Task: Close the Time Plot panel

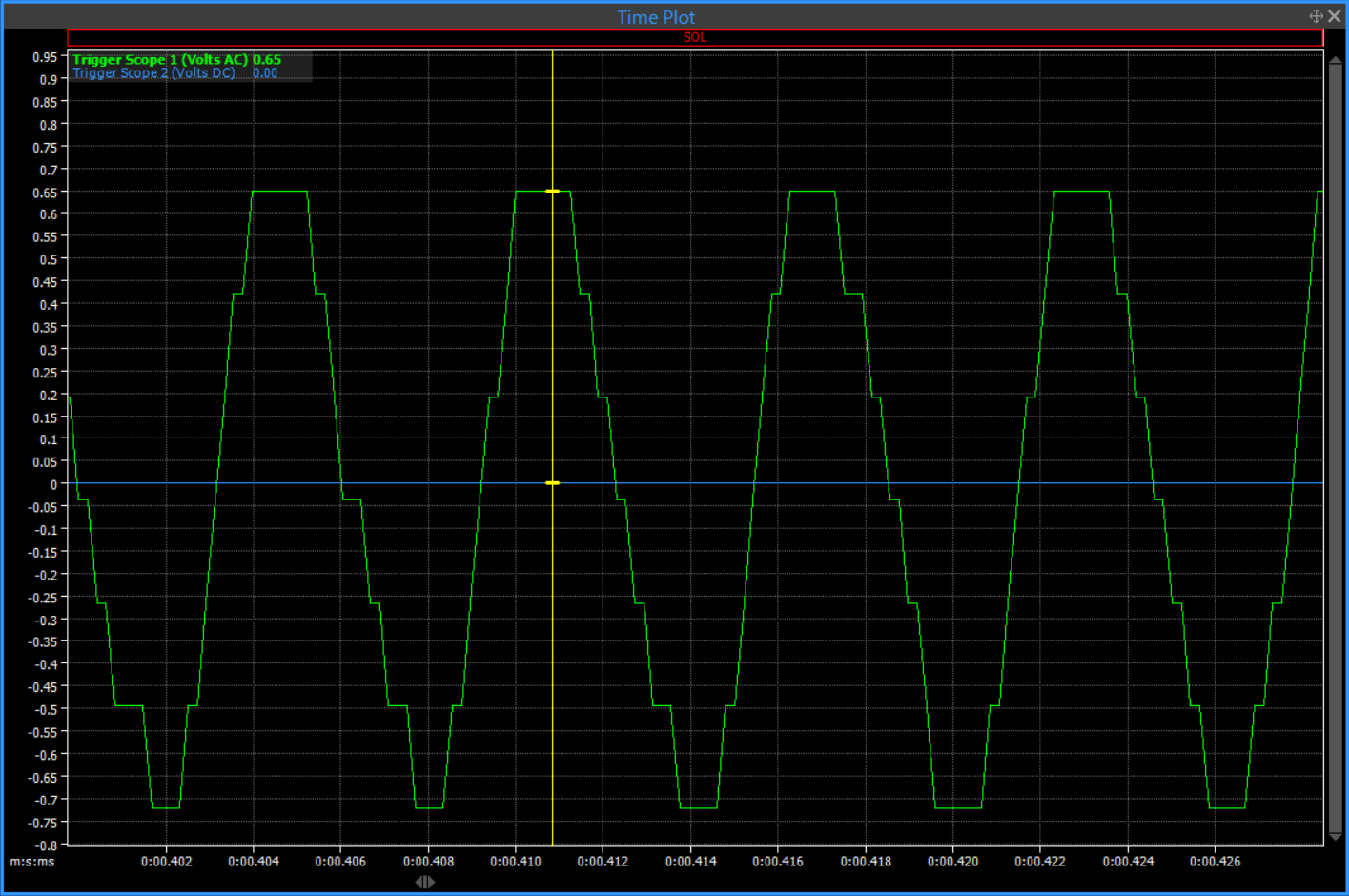Action: click(x=1334, y=16)
